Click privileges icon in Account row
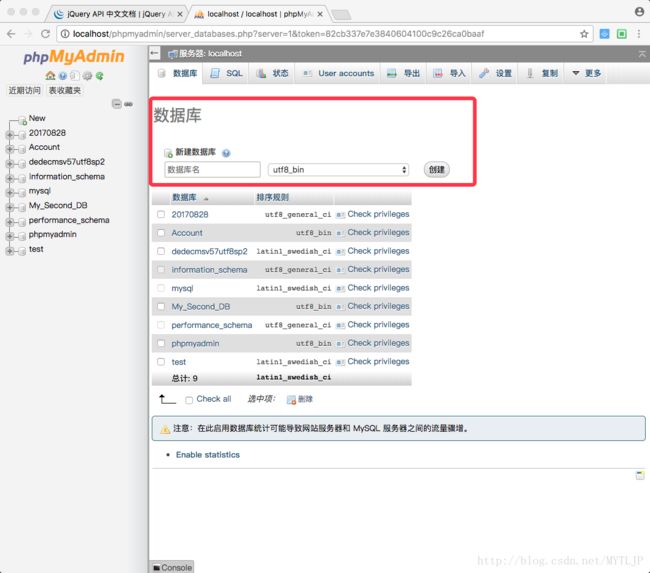Image resolution: width=650 pixels, height=573 pixels. click(x=340, y=233)
